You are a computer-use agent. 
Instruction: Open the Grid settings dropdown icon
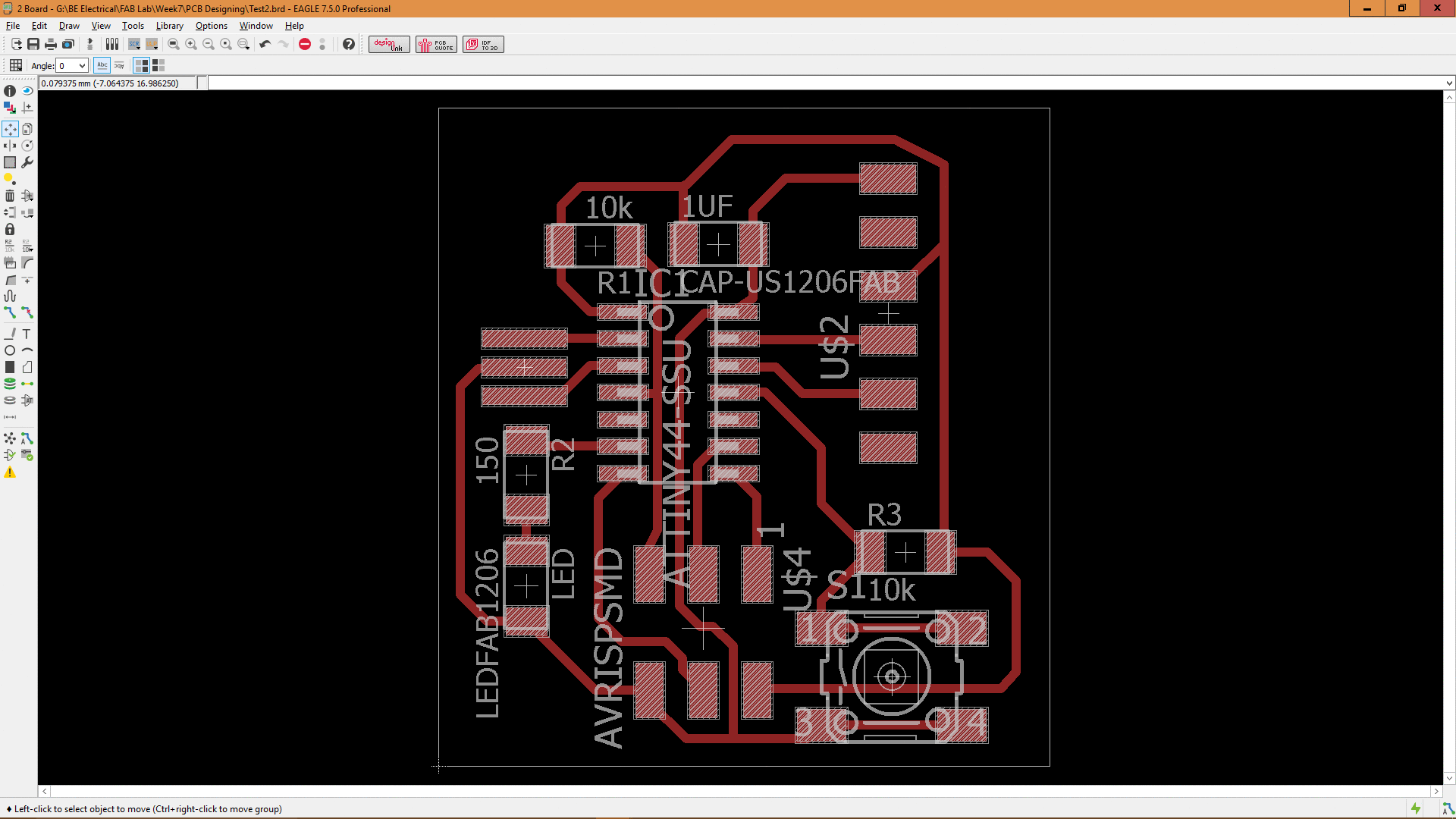tap(16, 66)
